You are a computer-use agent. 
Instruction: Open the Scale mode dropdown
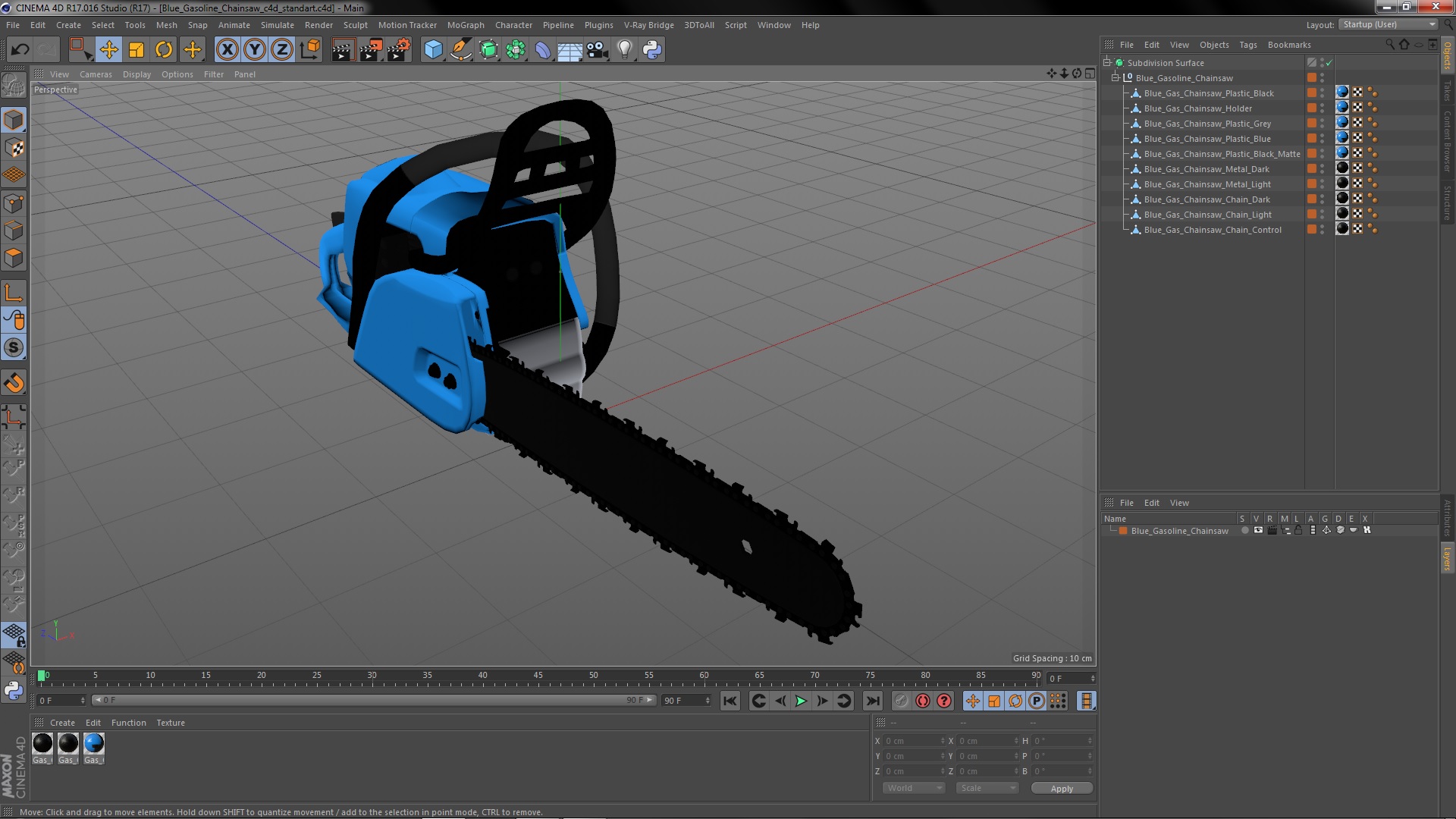tap(987, 789)
